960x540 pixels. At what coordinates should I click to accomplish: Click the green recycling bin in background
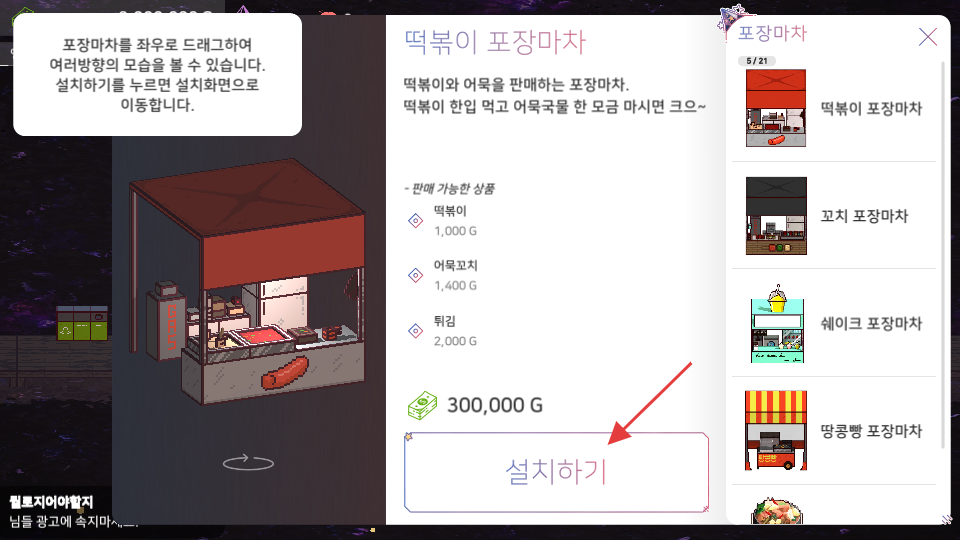[82, 323]
